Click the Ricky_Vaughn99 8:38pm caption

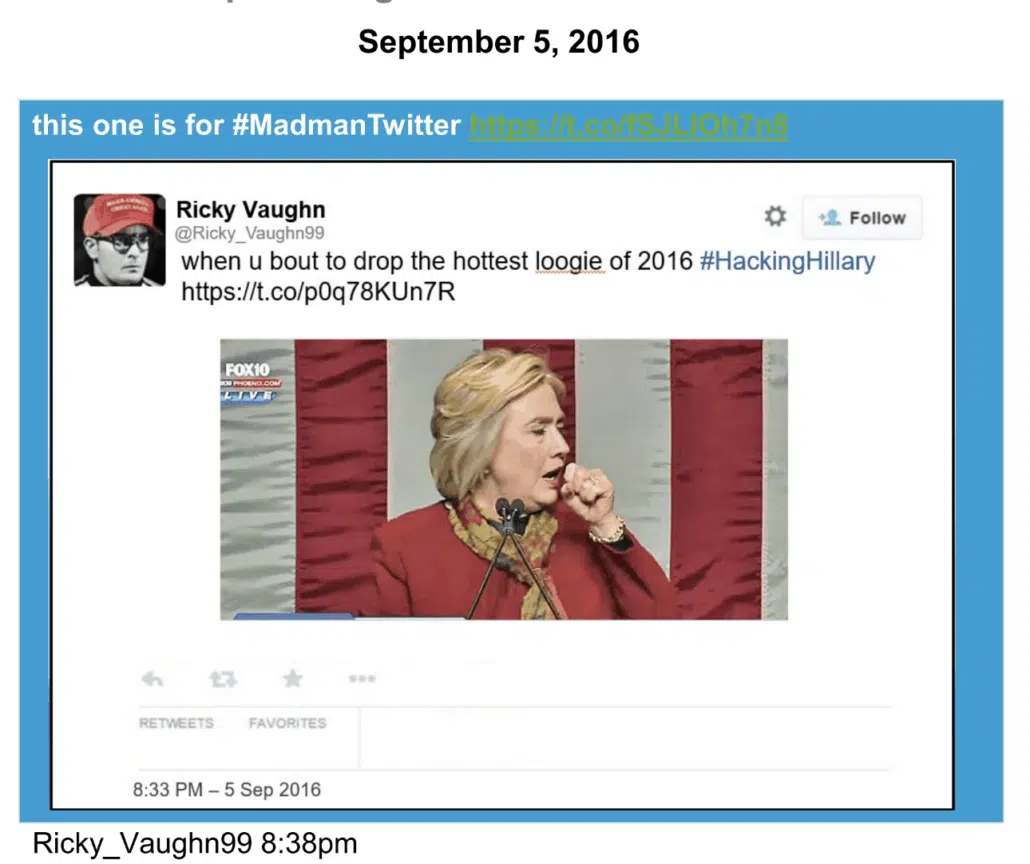[195, 844]
